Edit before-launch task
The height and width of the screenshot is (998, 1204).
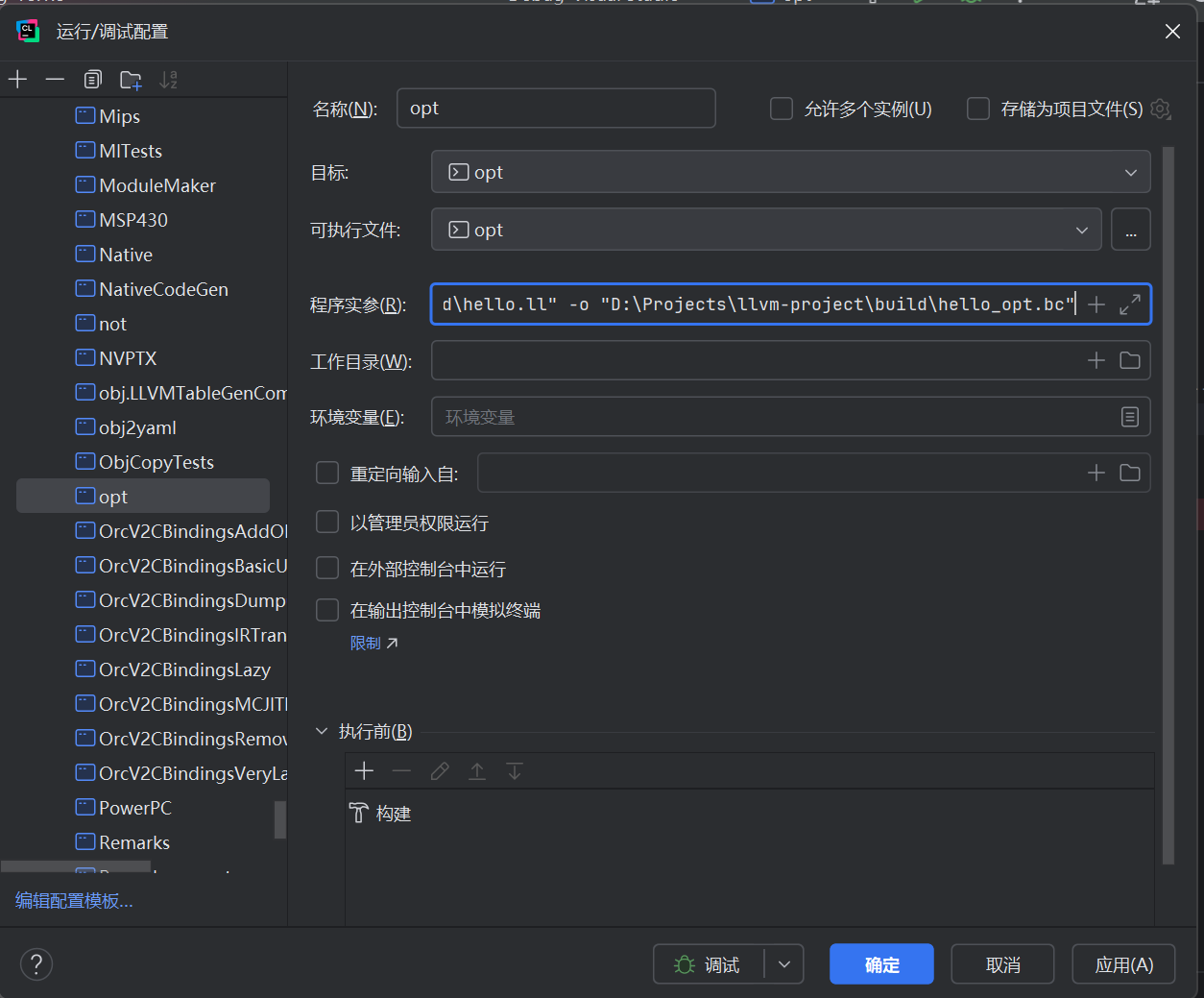pyautogui.click(x=440, y=771)
